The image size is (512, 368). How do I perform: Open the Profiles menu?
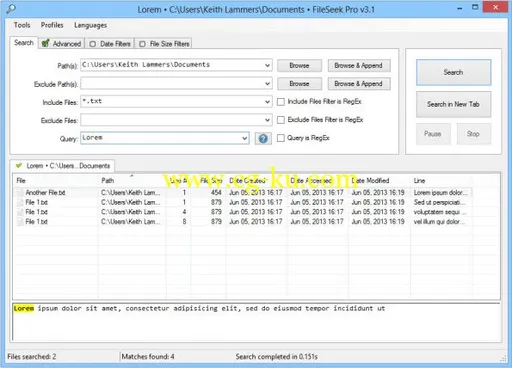click(x=52, y=25)
